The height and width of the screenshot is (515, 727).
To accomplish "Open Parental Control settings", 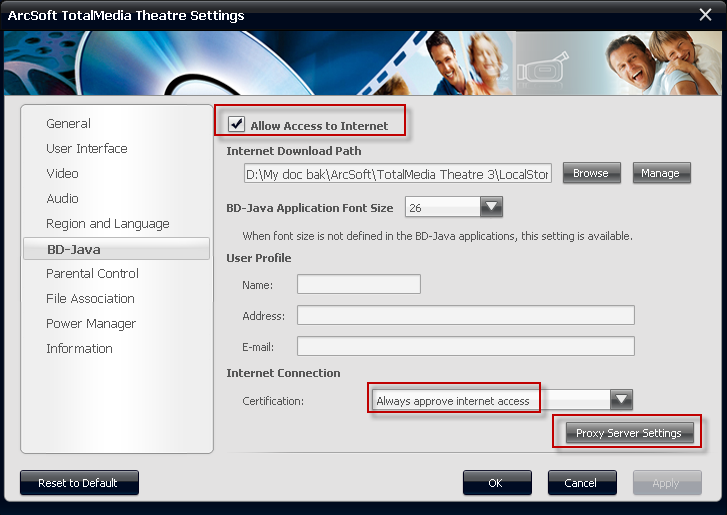I will [92, 273].
